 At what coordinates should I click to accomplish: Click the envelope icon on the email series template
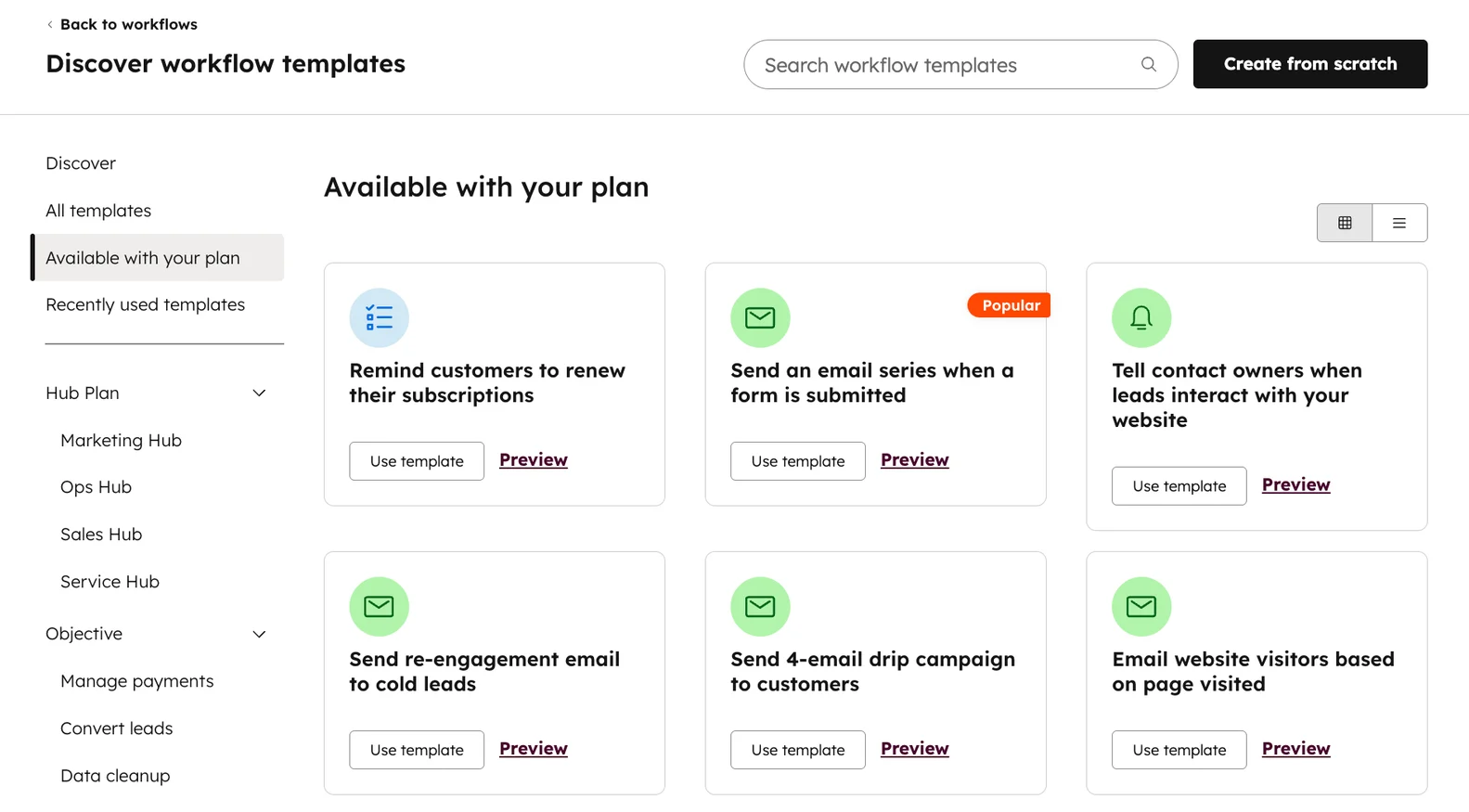click(760, 317)
